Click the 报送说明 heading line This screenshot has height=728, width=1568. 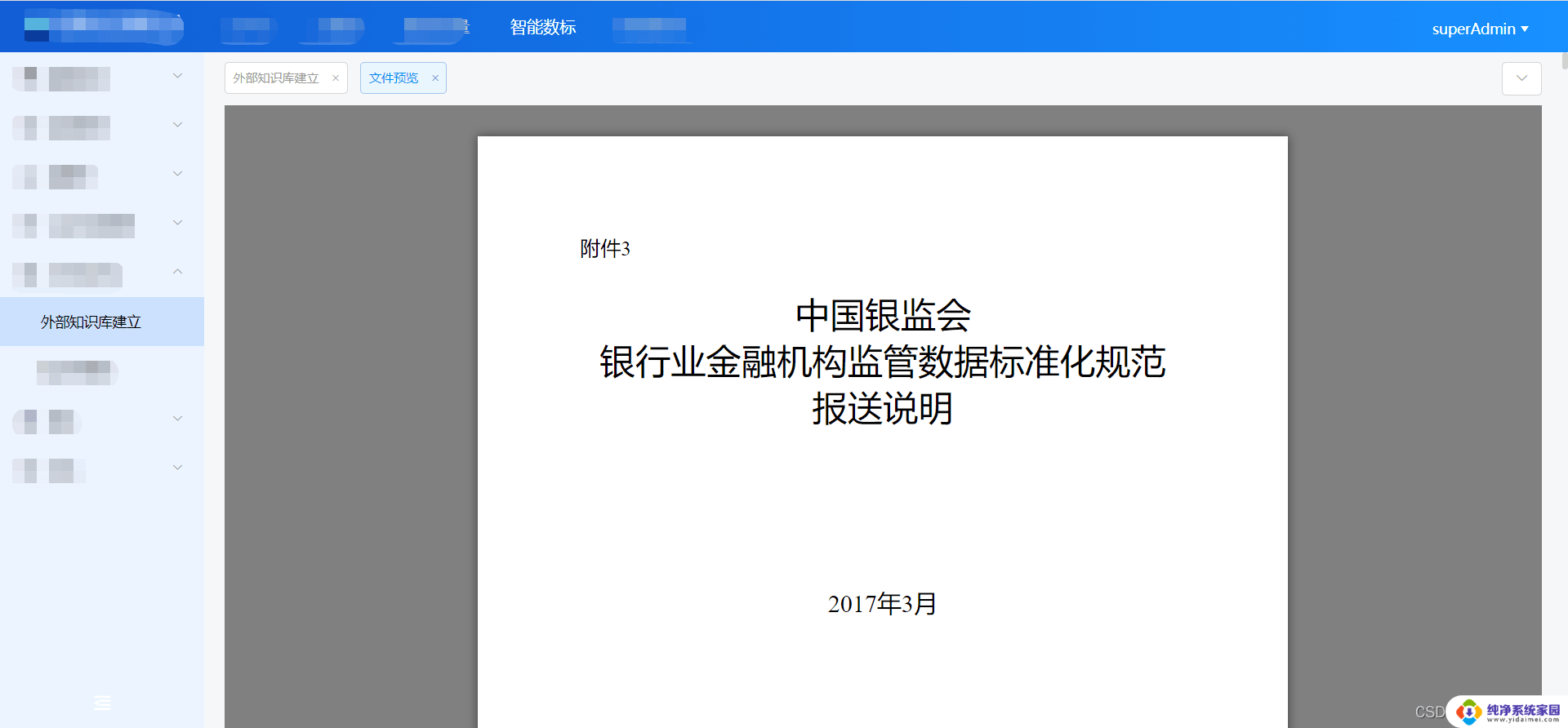[883, 408]
